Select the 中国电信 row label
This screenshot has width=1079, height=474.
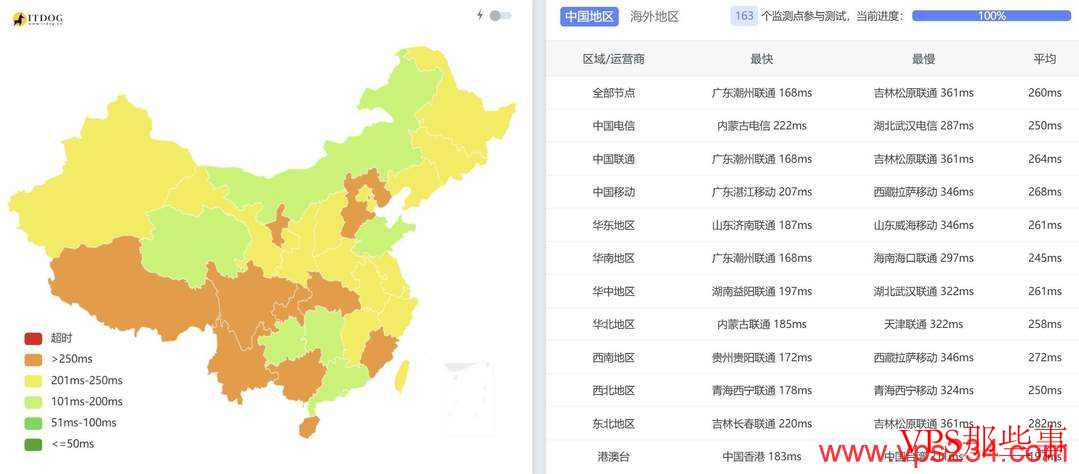[x=613, y=126]
